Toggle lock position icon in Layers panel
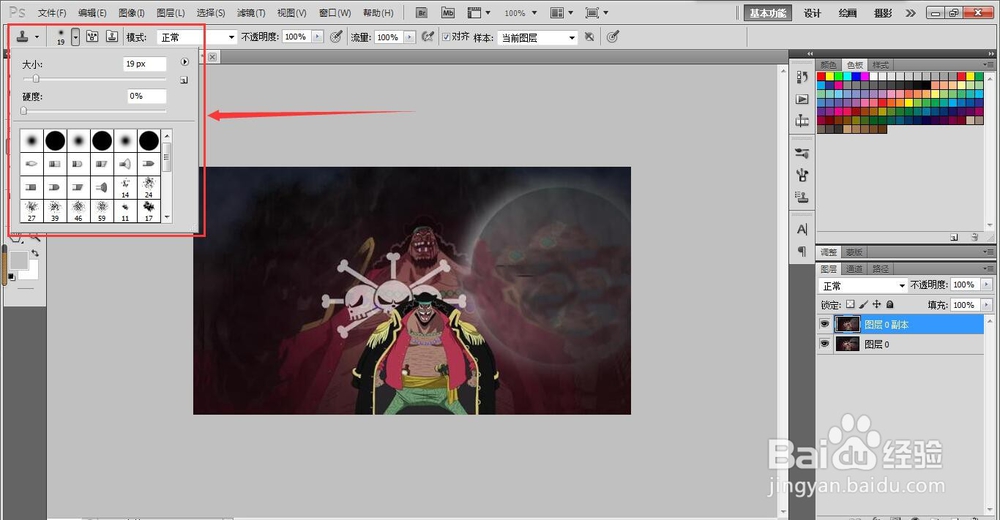1000x520 pixels. (x=877, y=304)
